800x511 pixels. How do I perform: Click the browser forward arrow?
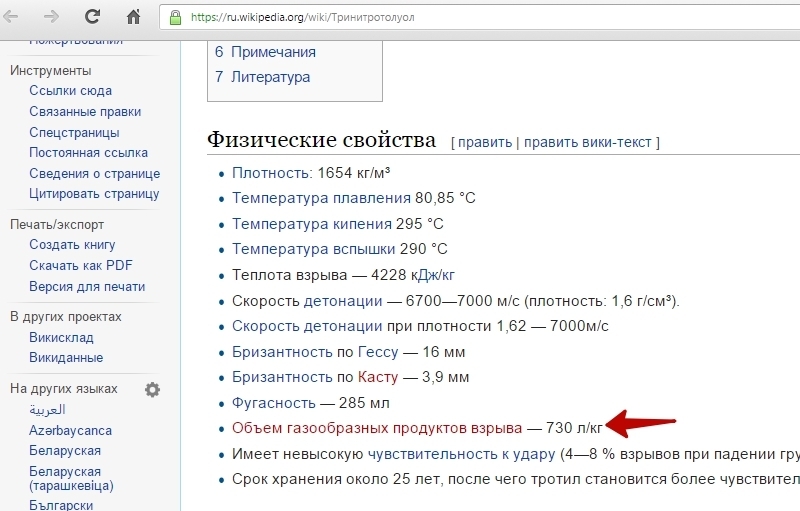click(52, 17)
